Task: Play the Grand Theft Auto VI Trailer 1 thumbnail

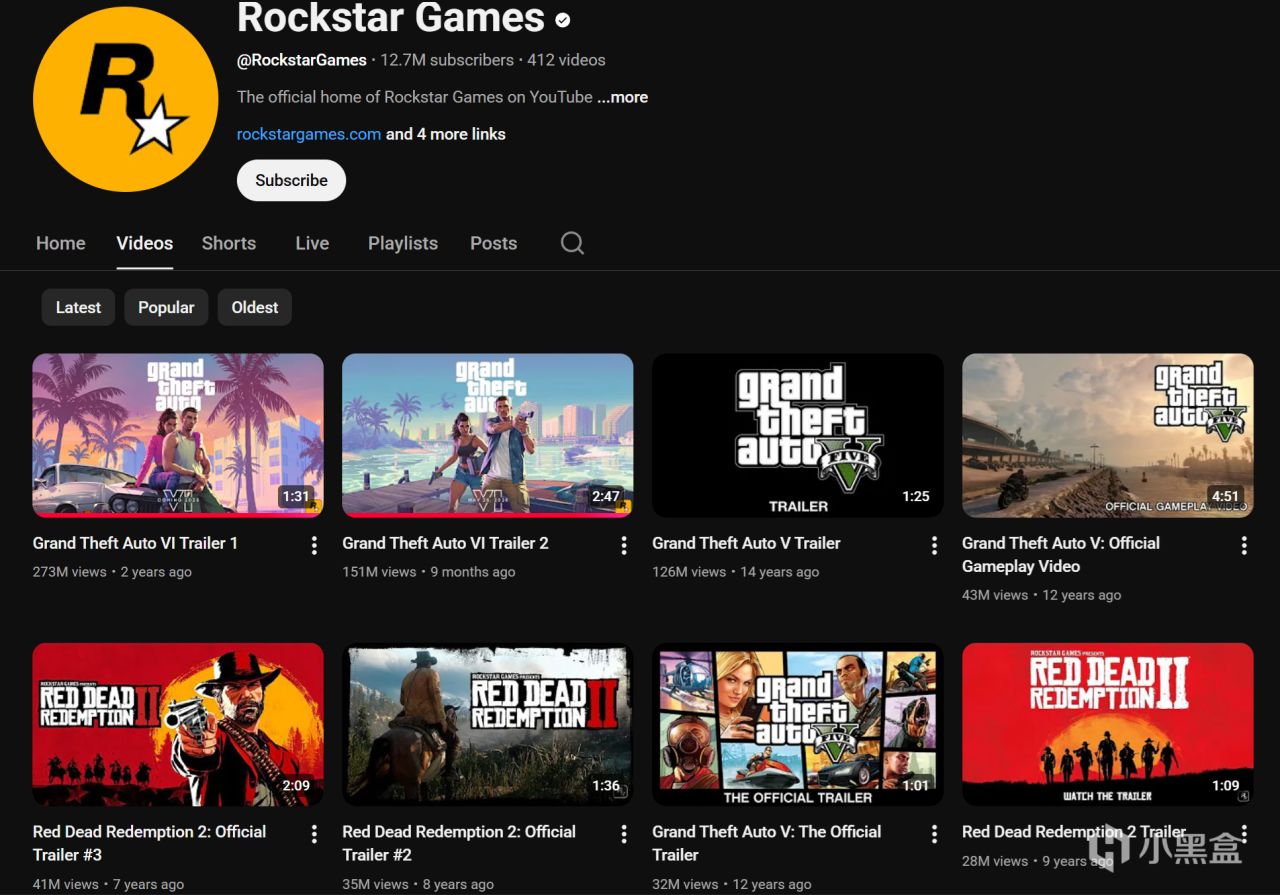Action: [178, 435]
